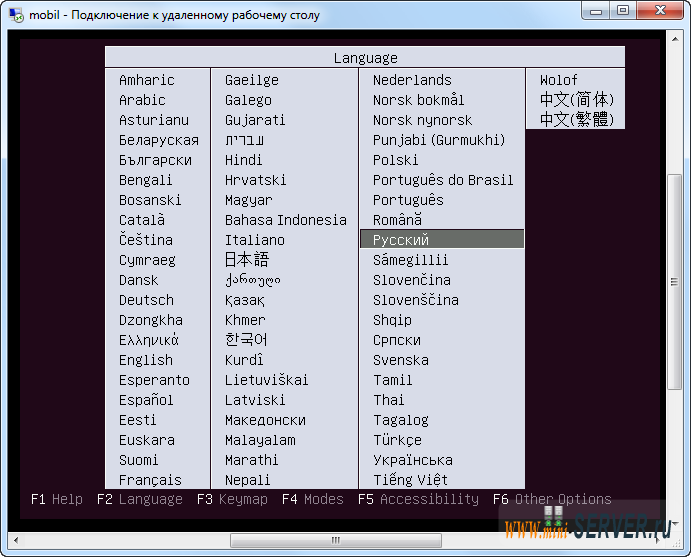Image resolution: width=691 pixels, height=557 pixels.
Task: Select Asturianu from language list
Action: [154, 120]
